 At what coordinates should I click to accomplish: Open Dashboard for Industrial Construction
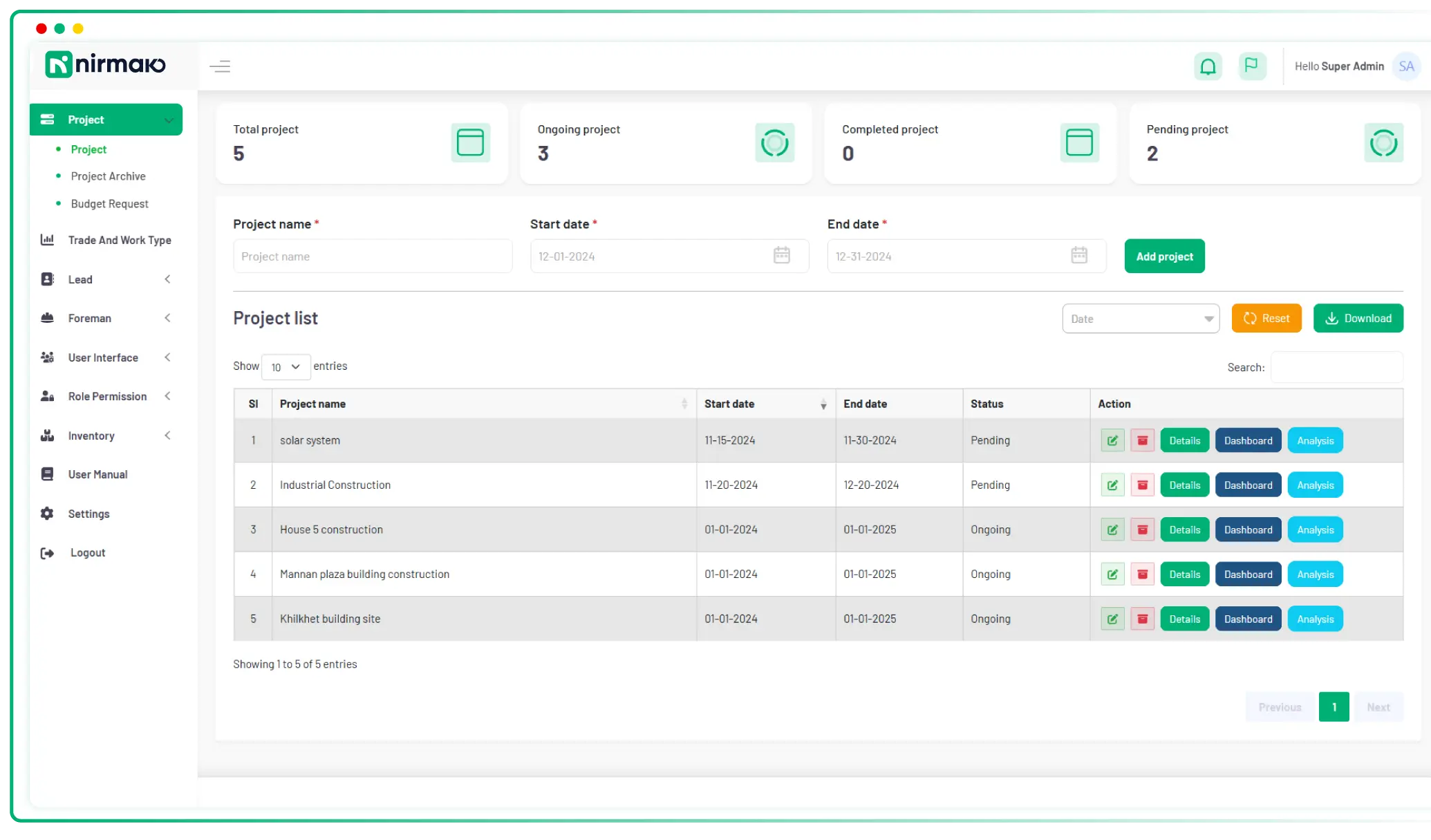point(1248,485)
